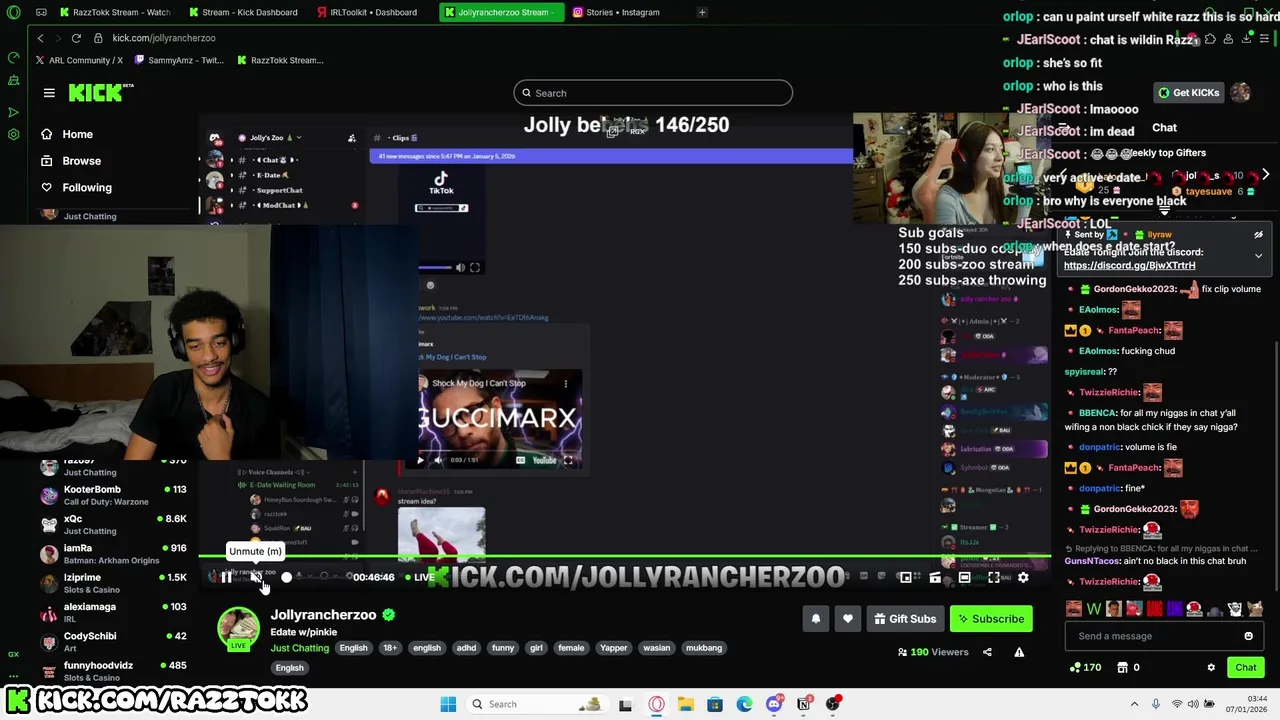Expand the pinned message chevron
This screenshot has height=720, width=1280.
point(1259,256)
